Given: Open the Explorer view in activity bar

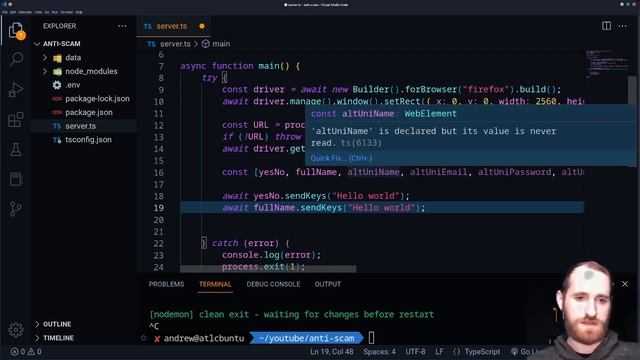Looking at the screenshot, I should tap(16, 31).
